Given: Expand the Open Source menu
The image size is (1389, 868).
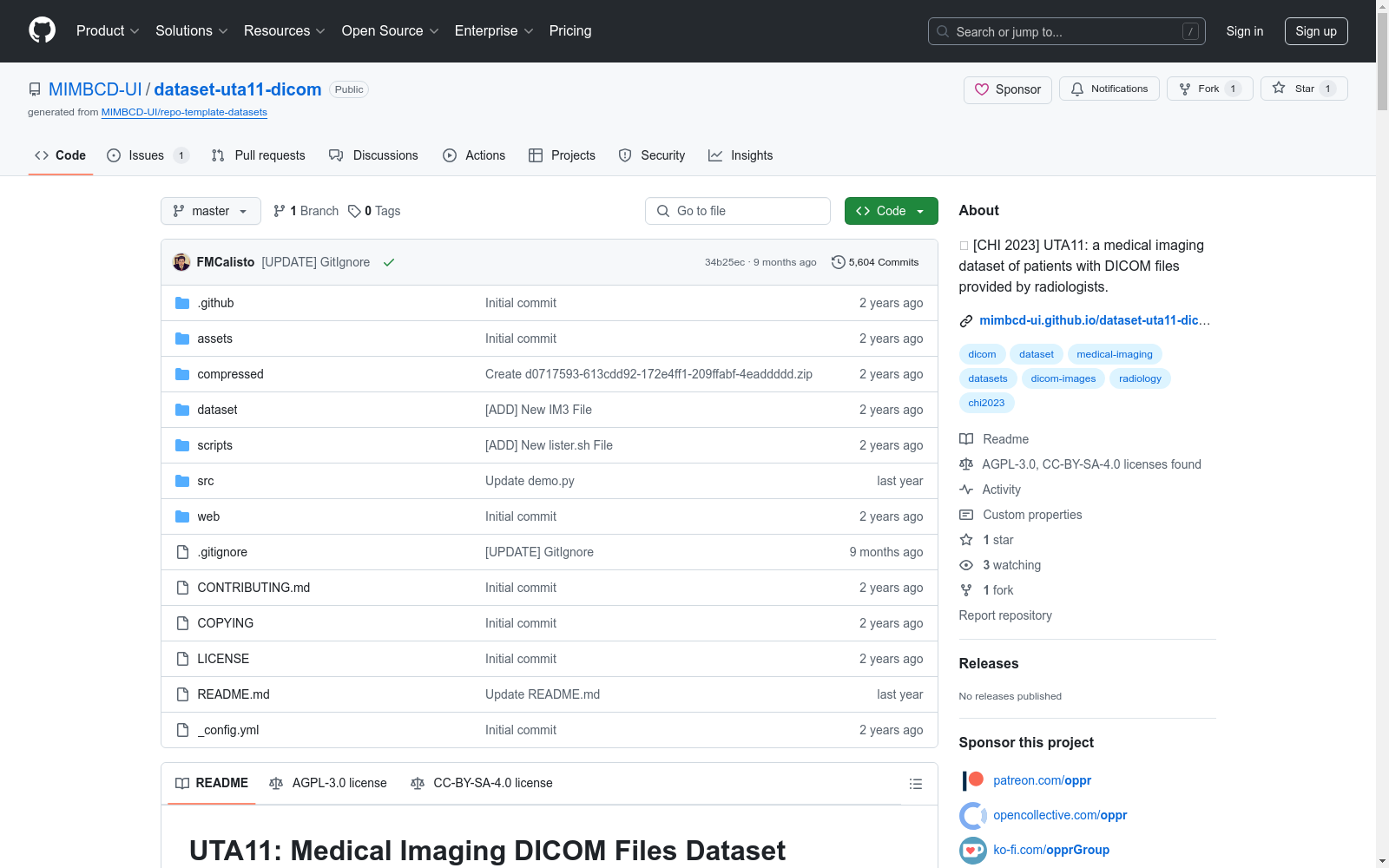Looking at the screenshot, I should 391,31.
